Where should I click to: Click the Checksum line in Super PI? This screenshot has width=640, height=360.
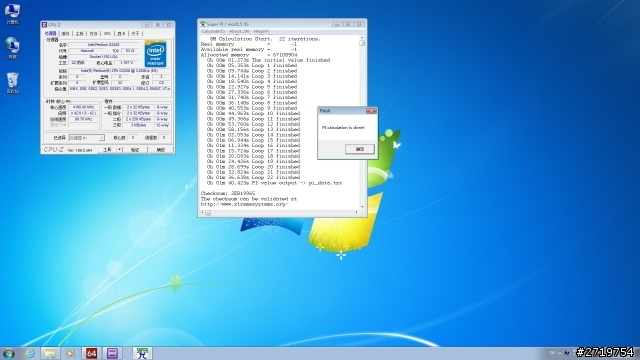(x=228, y=193)
